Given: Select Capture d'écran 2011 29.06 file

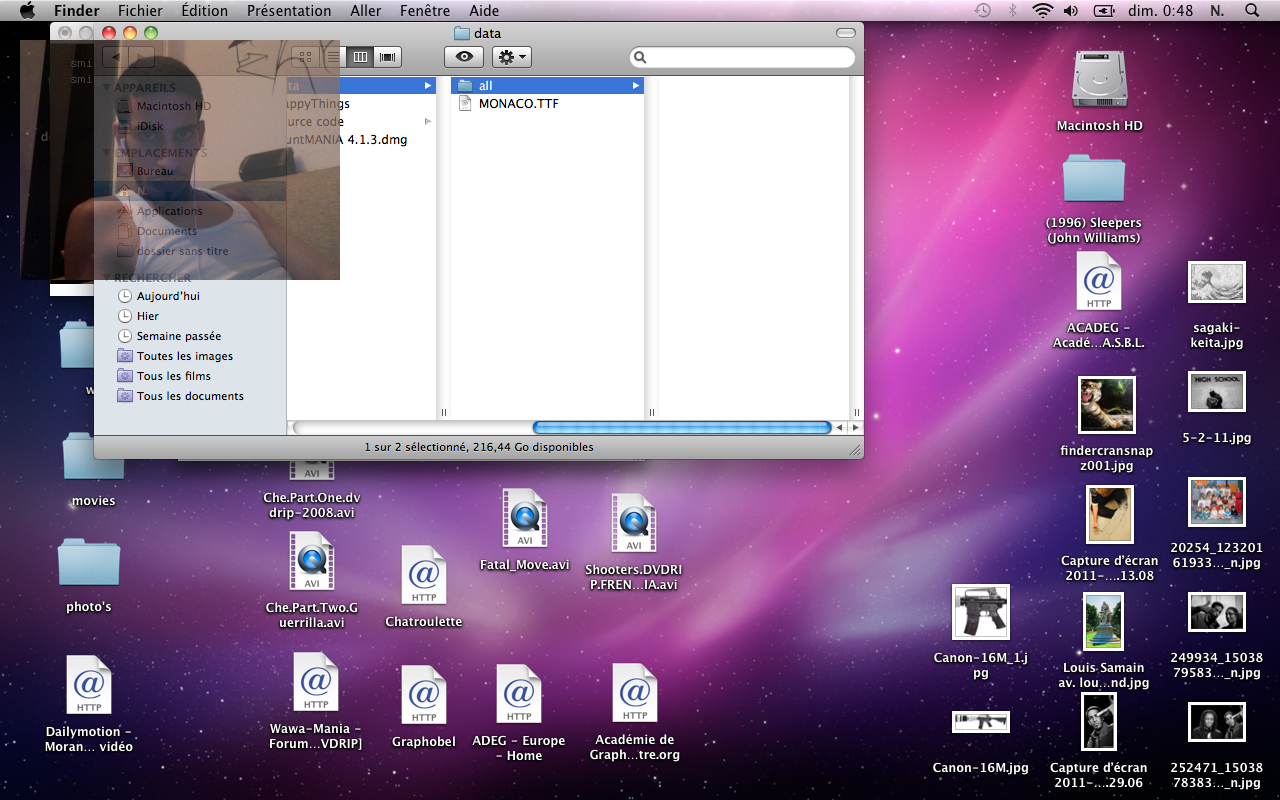Looking at the screenshot, I should pos(1098,722).
